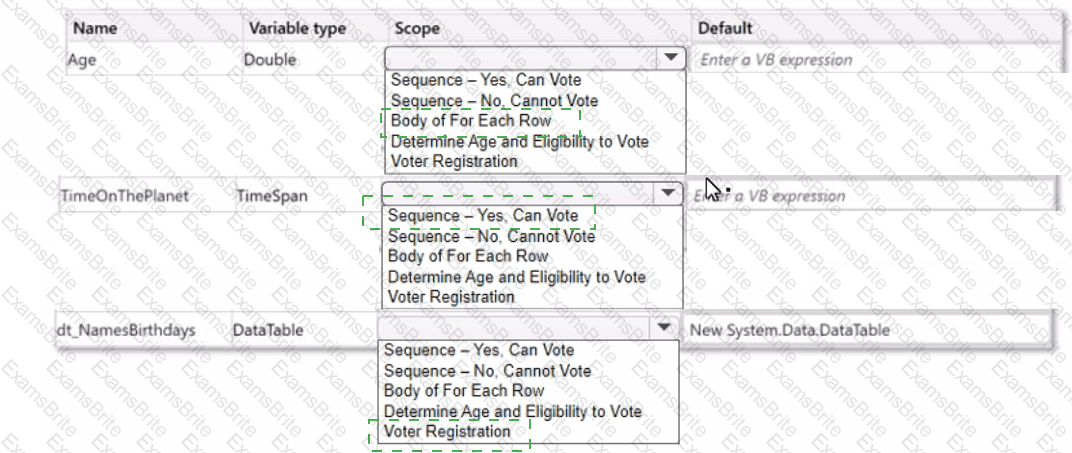This screenshot has height=453, width=1072.
Task: Select the Age variable name cell
Action: coord(82,60)
